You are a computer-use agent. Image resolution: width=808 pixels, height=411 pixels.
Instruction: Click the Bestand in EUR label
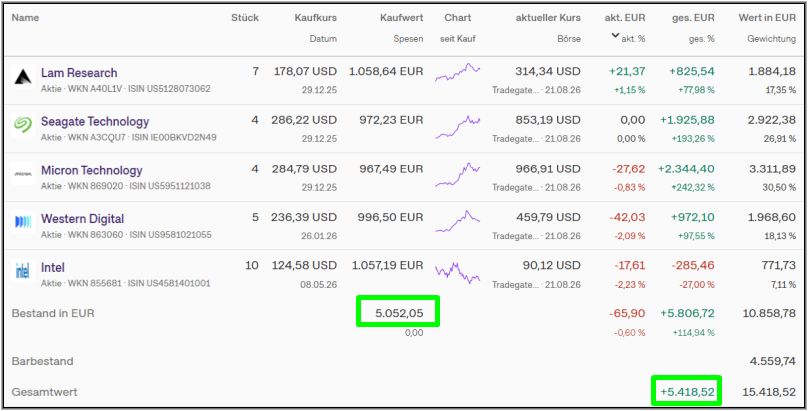[53, 313]
